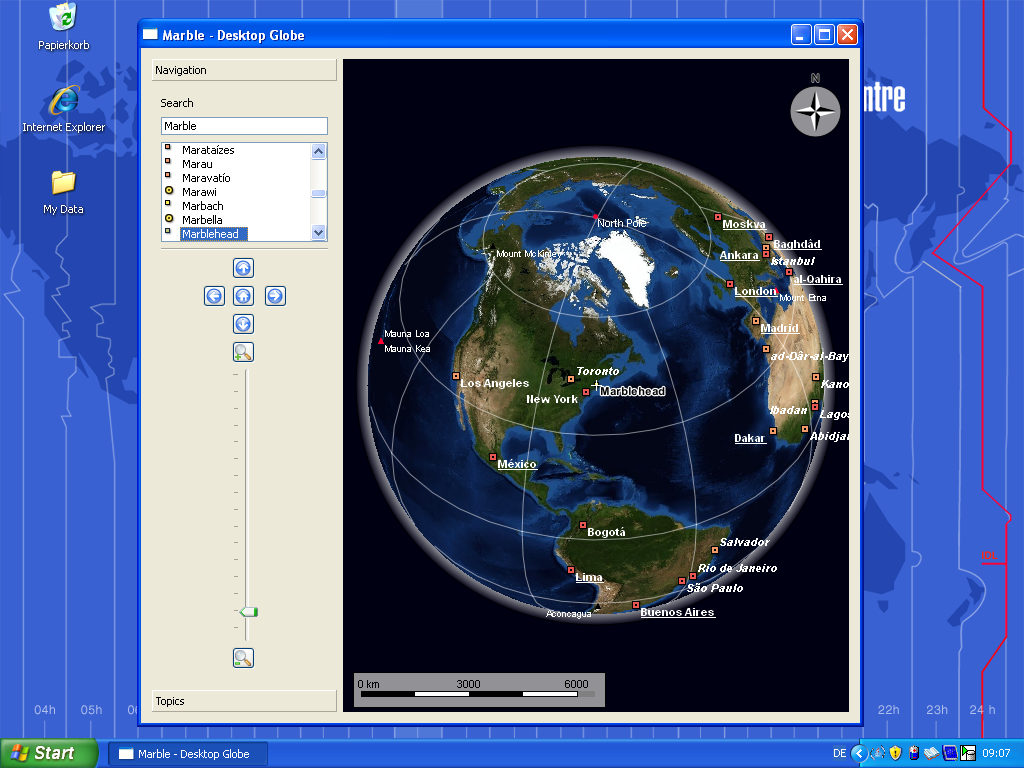Expand the Topics panel tab
This screenshot has height=768, width=1024.
[244, 701]
